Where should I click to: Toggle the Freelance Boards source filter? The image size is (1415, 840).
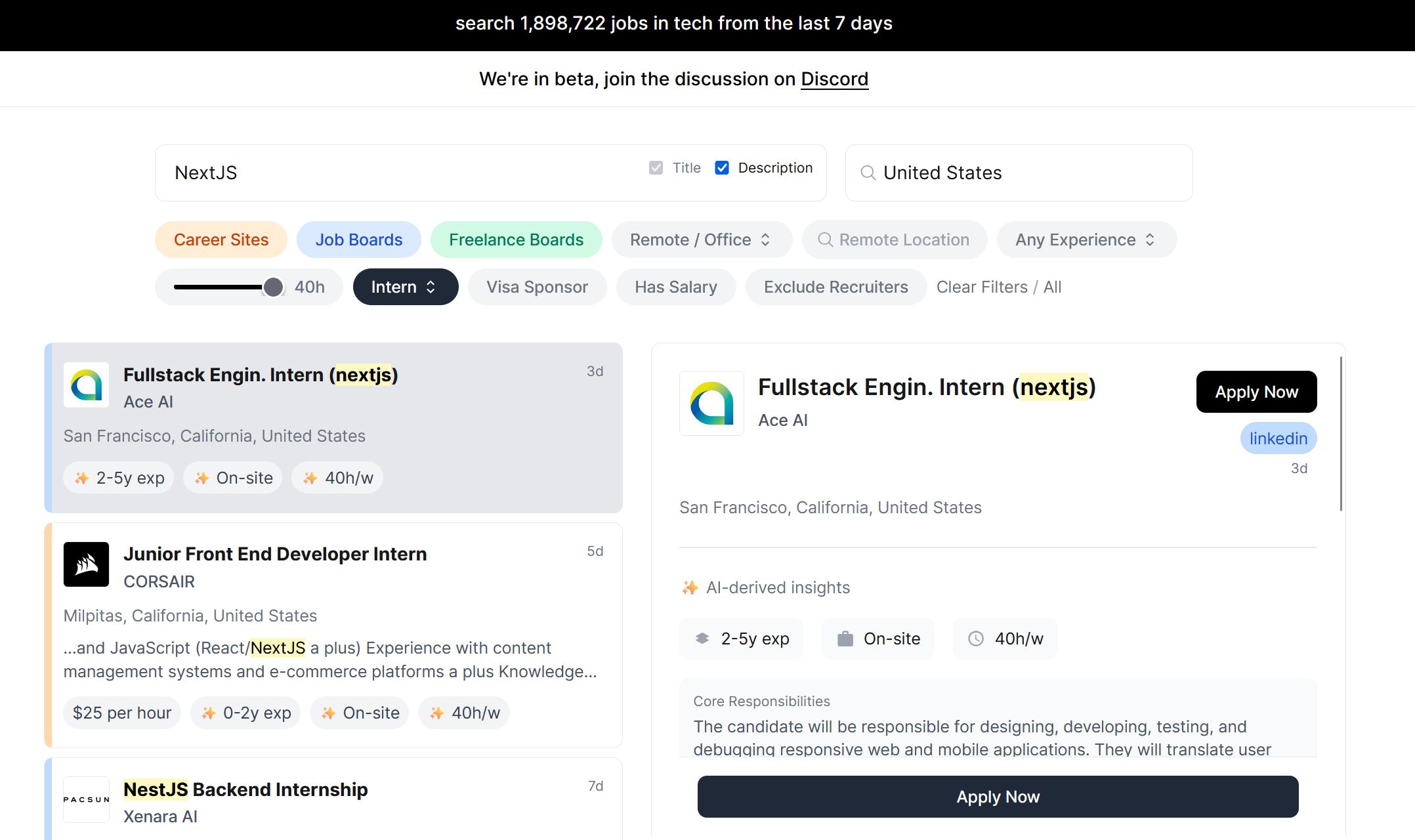click(x=517, y=240)
